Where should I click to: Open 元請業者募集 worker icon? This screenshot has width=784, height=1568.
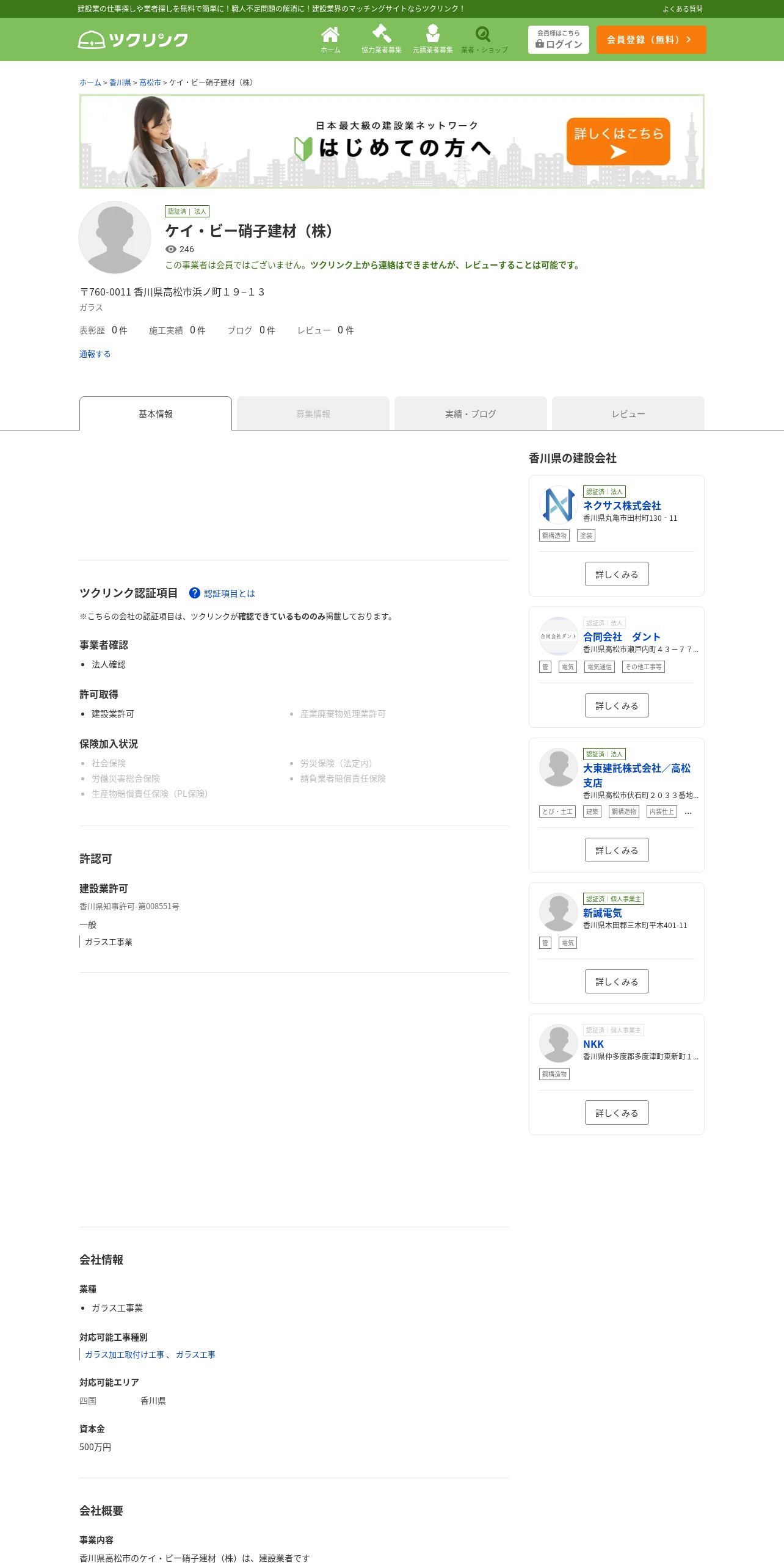click(433, 40)
